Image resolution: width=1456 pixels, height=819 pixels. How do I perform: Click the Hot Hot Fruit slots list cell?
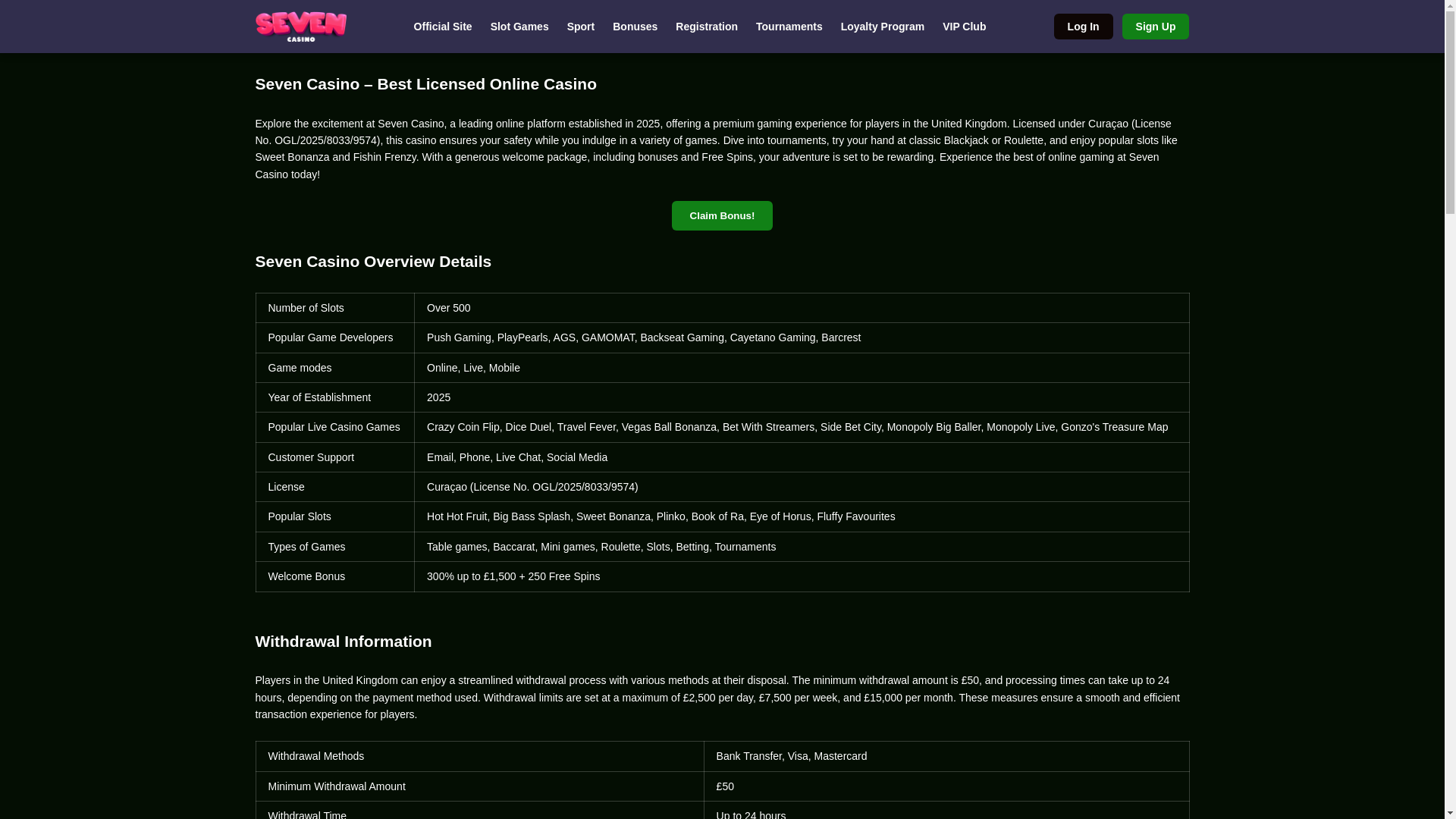(802, 516)
